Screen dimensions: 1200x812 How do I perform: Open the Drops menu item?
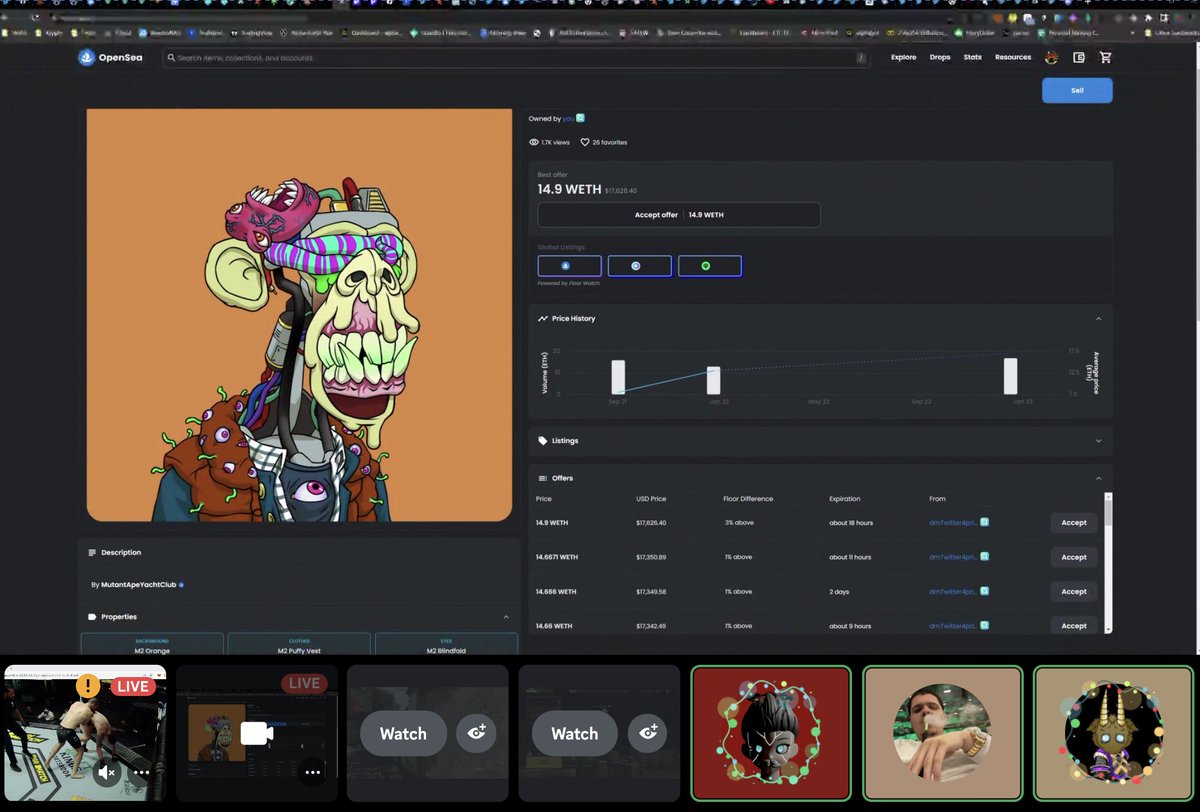(x=940, y=58)
